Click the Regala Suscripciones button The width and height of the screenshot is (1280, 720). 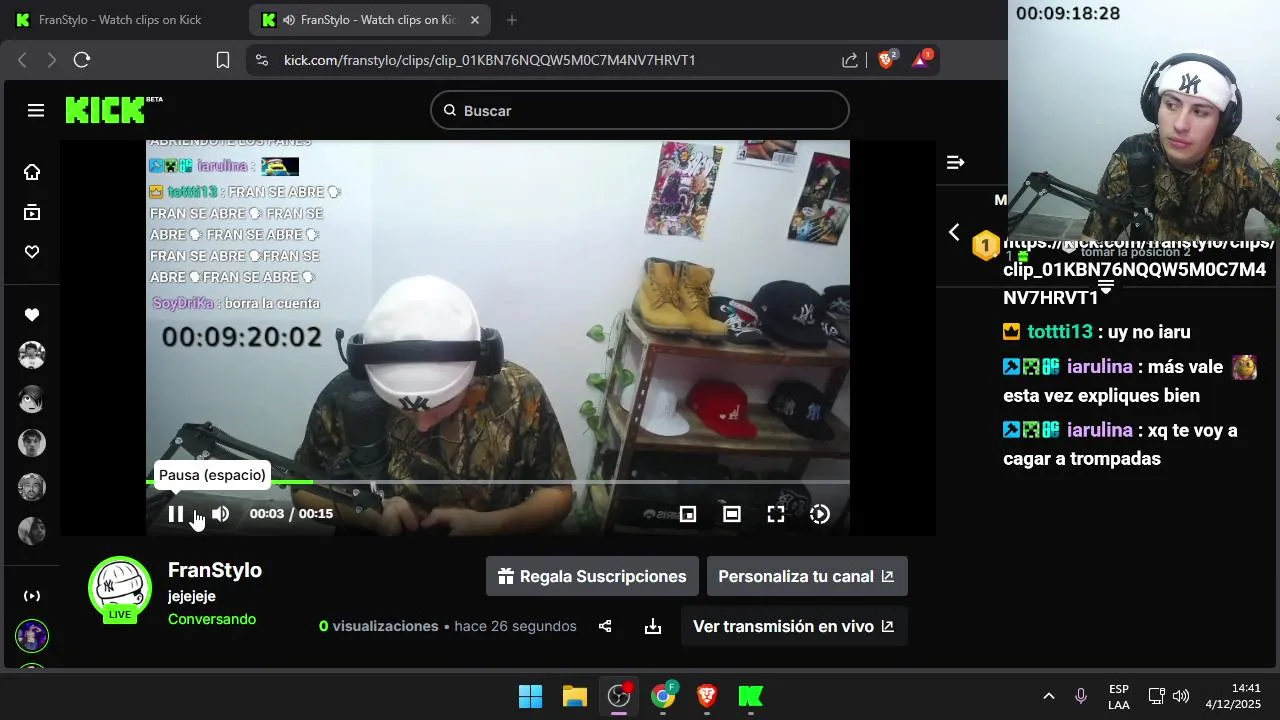coord(592,576)
